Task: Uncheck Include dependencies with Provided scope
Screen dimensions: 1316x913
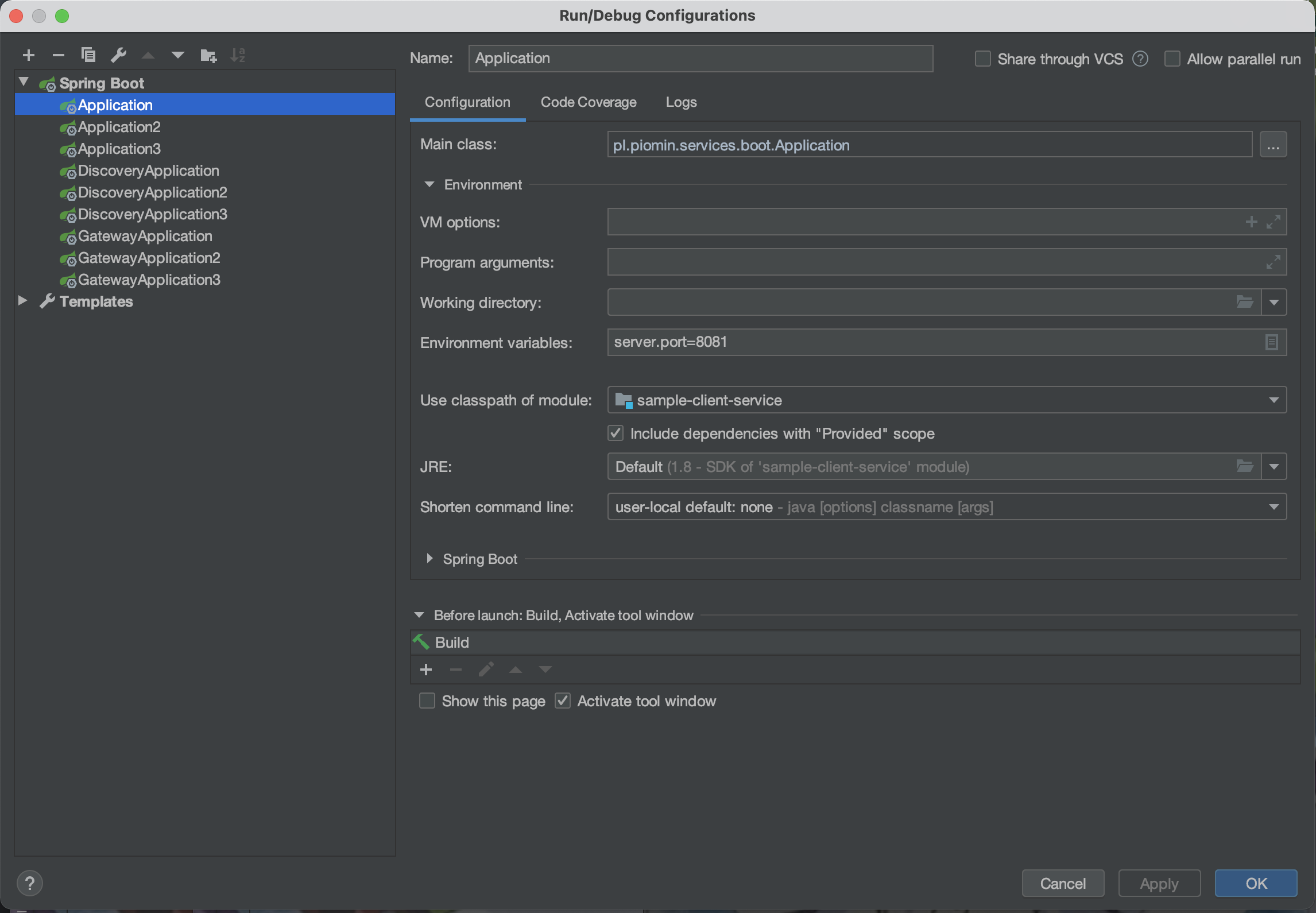Action: [616, 433]
